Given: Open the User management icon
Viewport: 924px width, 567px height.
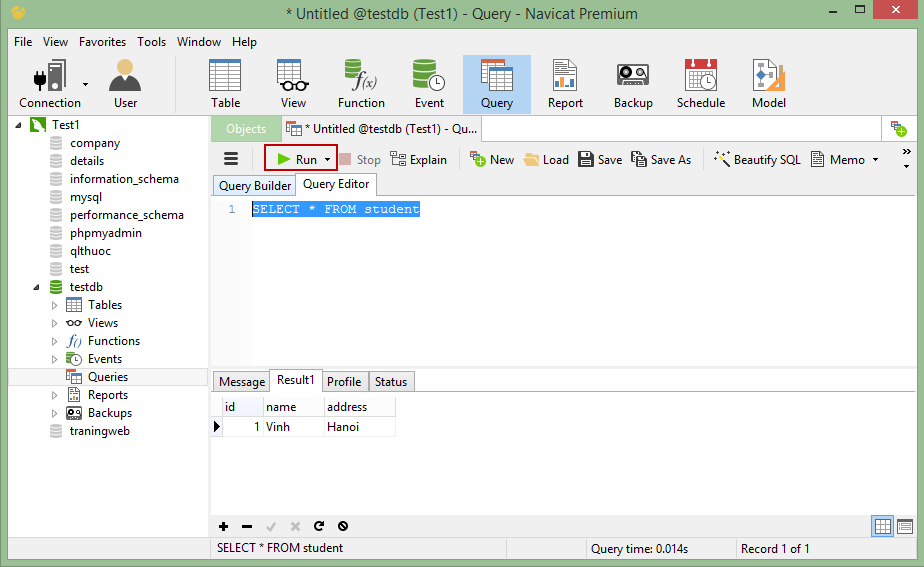Looking at the screenshot, I should (x=125, y=84).
